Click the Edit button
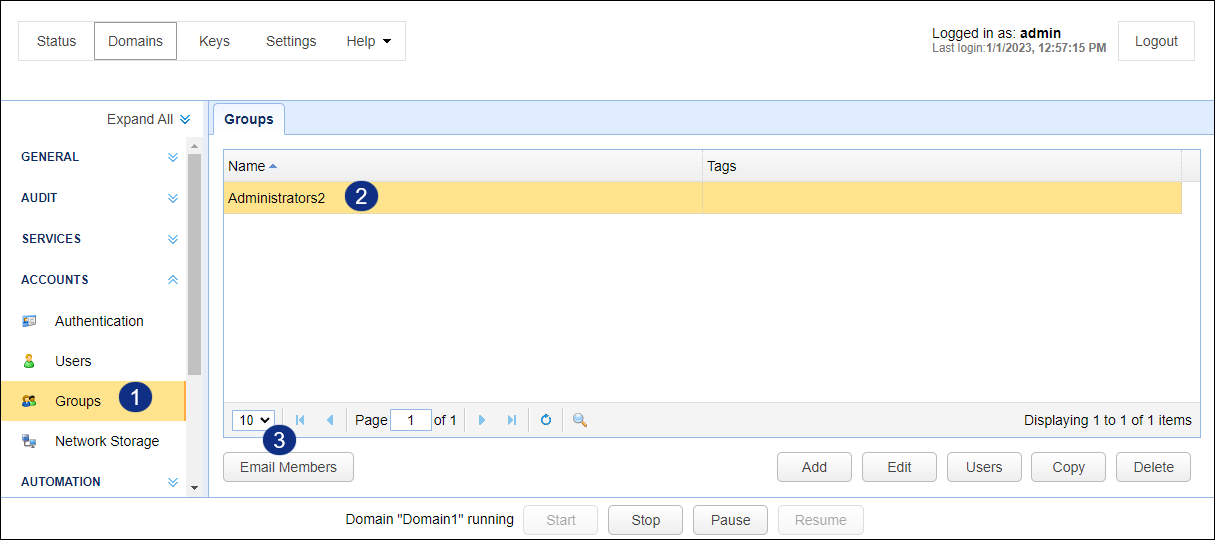The image size is (1215, 540). click(x=899, y=467)
